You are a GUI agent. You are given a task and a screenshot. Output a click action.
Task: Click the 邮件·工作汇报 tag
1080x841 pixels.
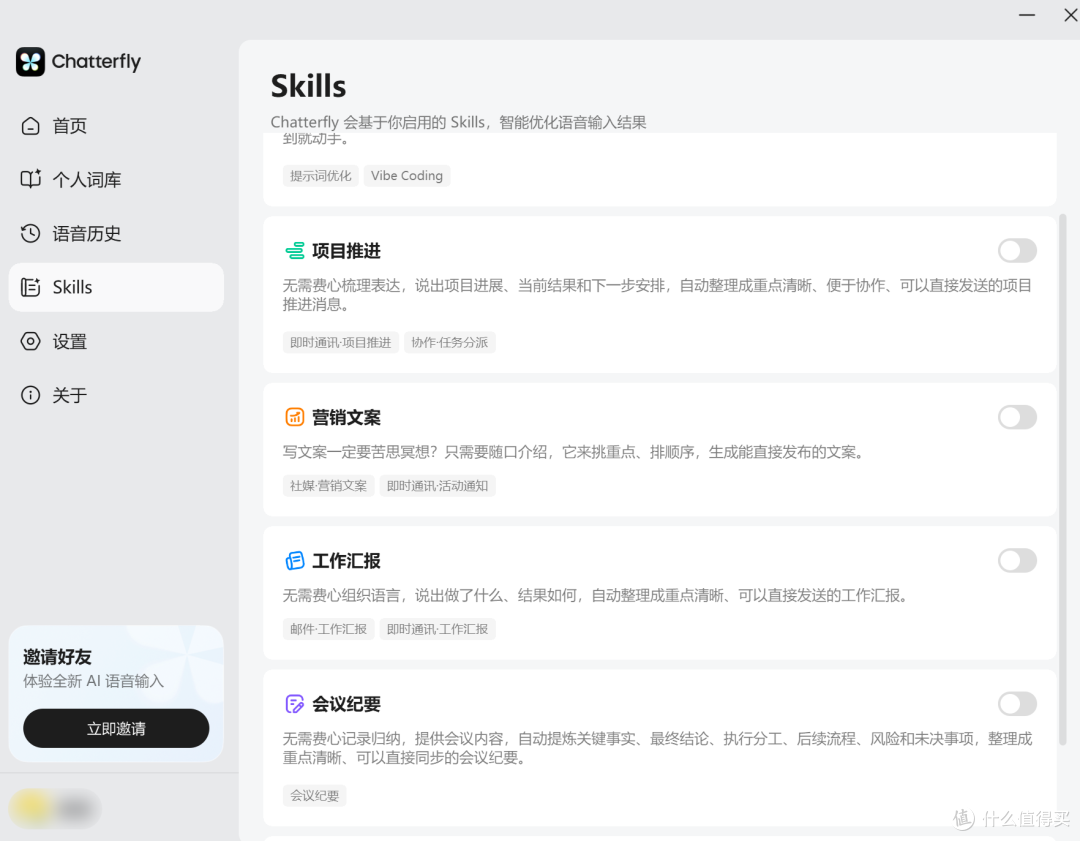[x=329, y=629]
